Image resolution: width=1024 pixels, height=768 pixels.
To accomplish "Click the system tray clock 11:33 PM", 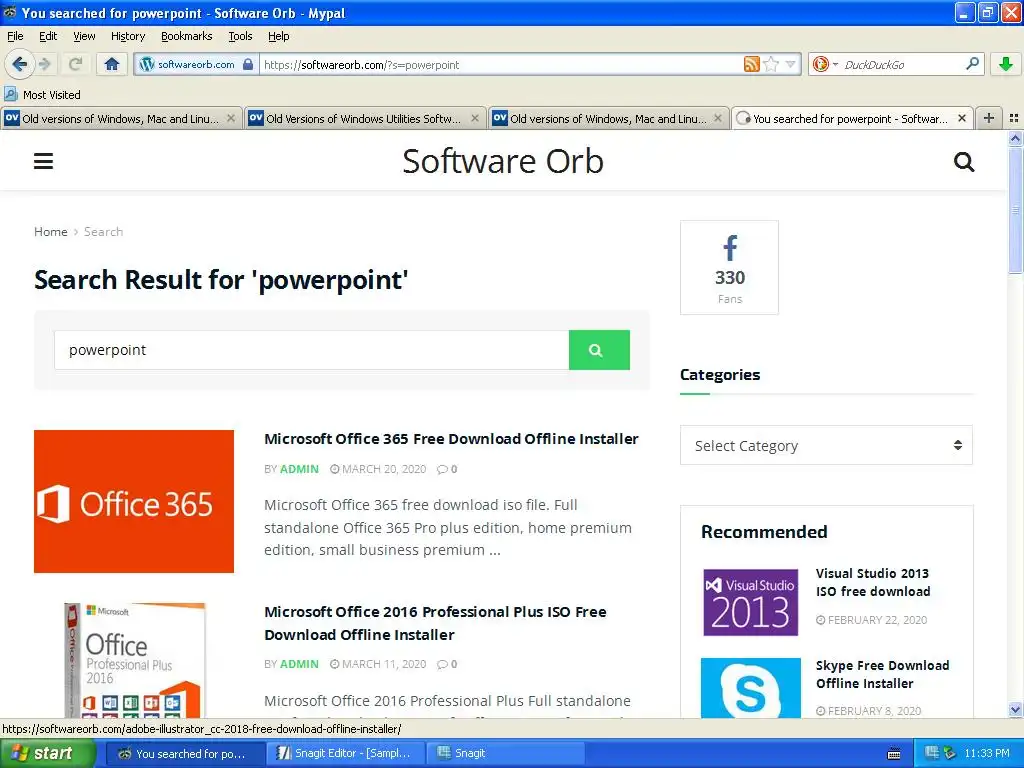I will 987,753.
